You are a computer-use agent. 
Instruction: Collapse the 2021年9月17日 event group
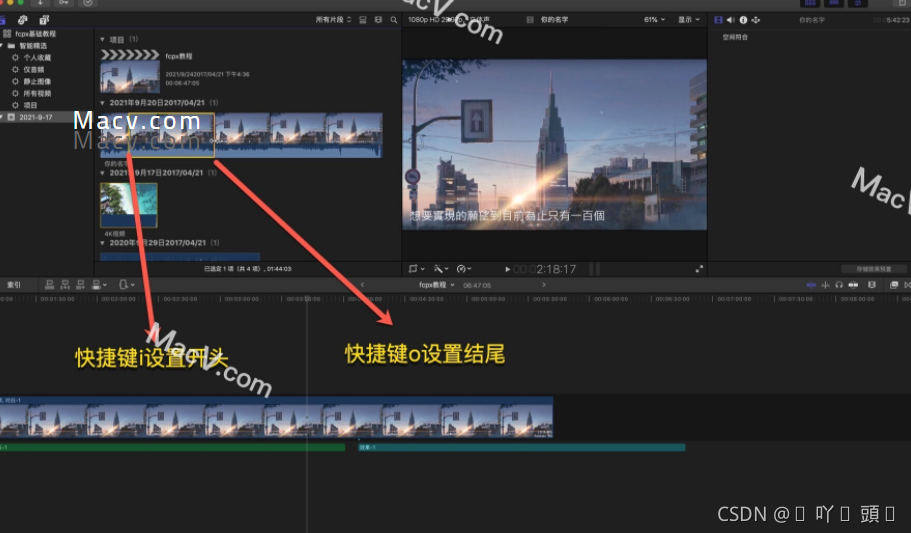tap(102, 173)
